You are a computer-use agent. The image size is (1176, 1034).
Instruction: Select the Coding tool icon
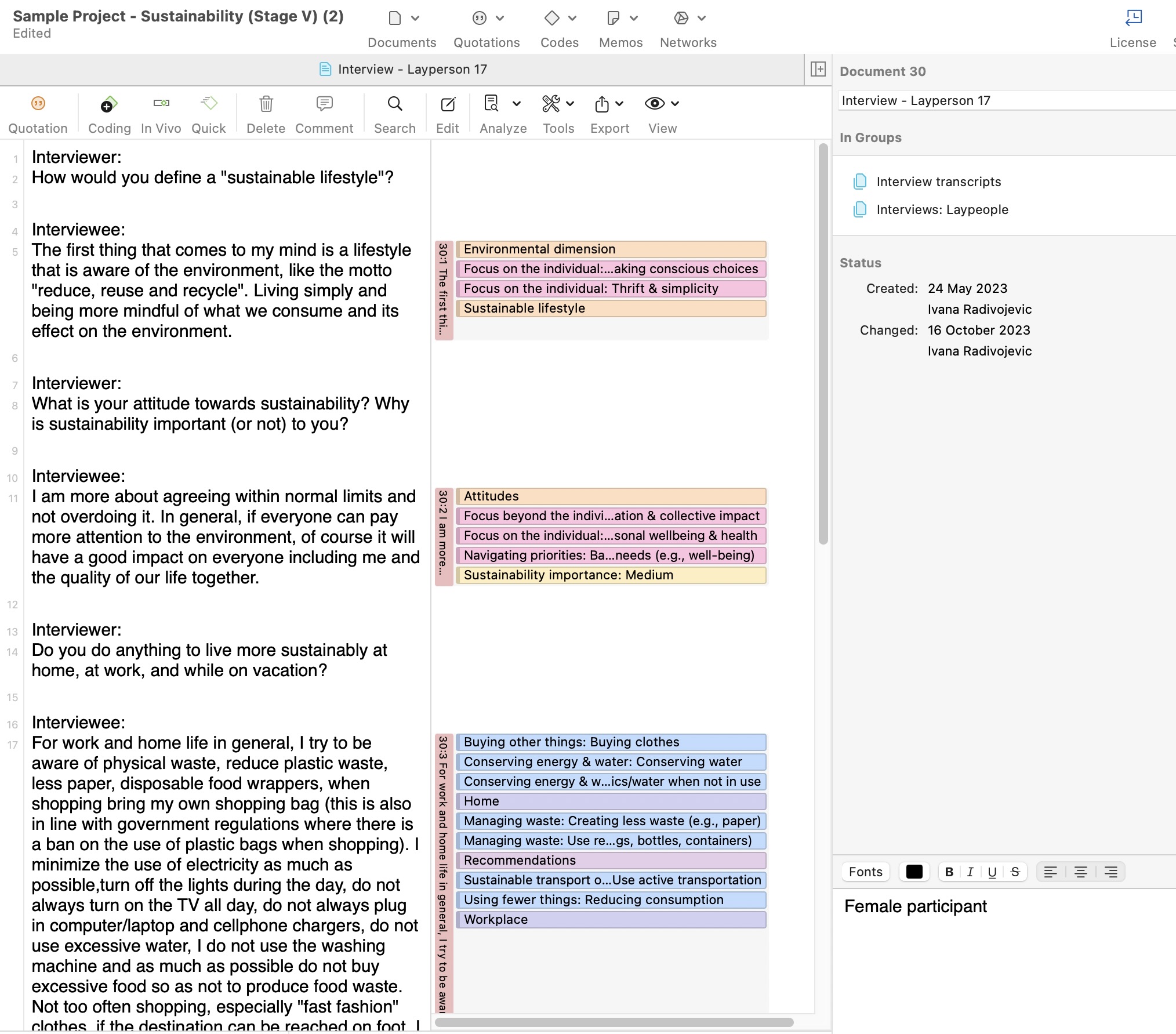pyautogui.click(x=109, y=104)
